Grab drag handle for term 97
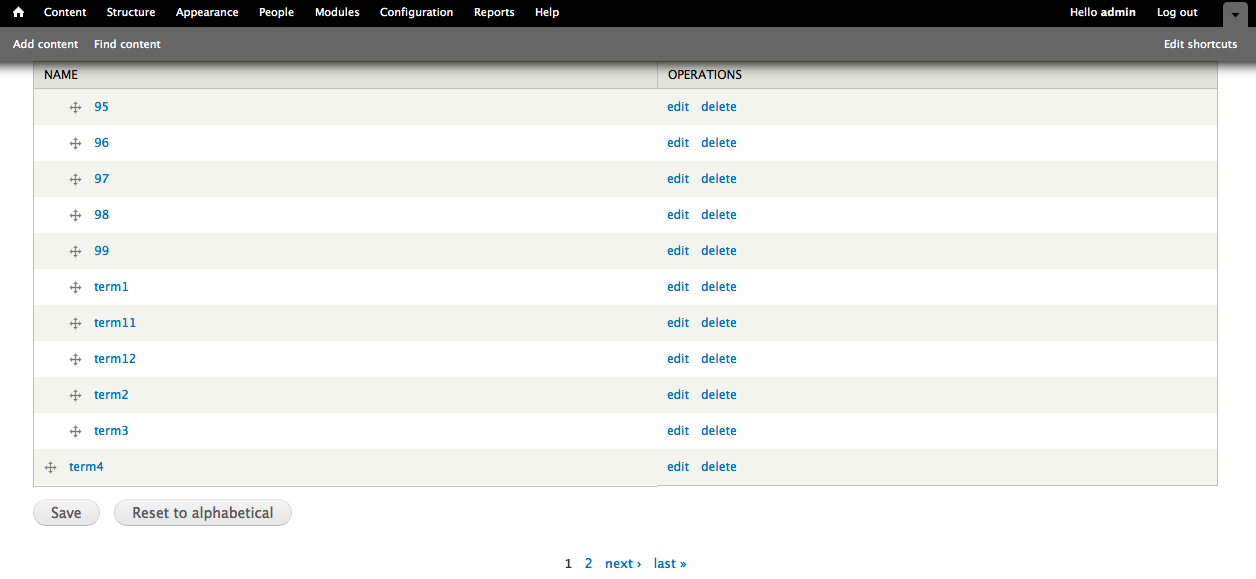Viewport: 1256px width, 579px height. [75, 179]
